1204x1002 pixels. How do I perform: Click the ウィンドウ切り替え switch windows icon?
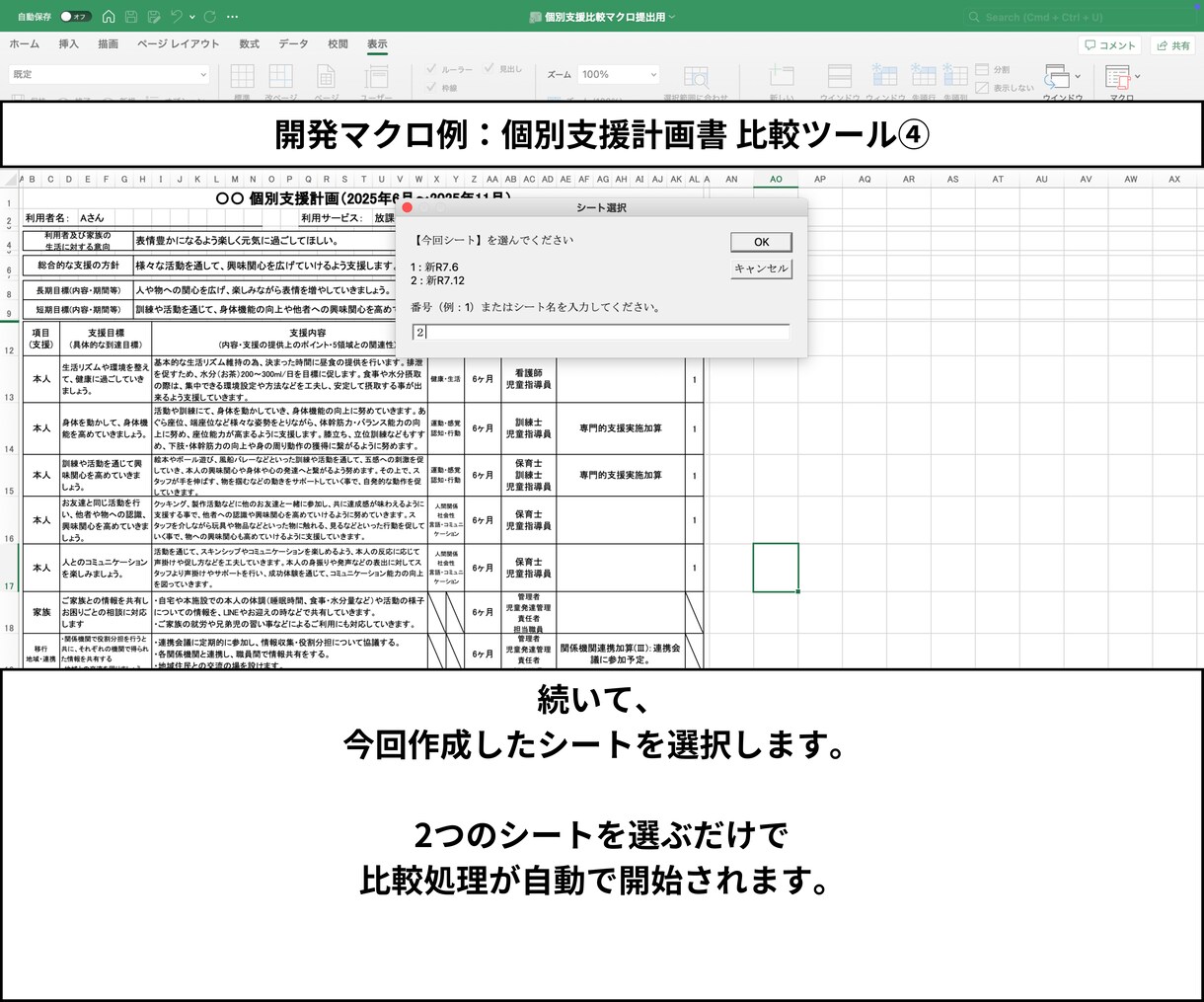(1057, 77)
